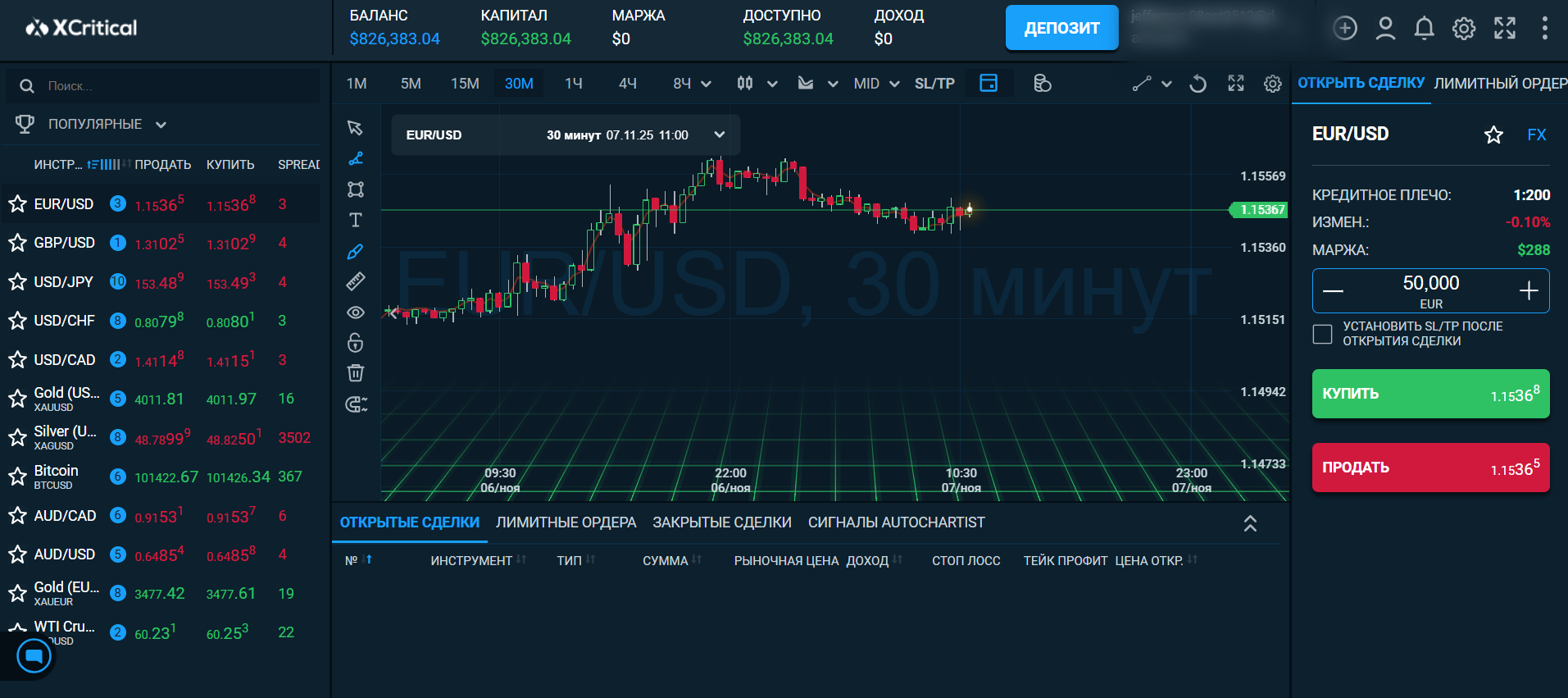
Task: Pick the ruler measurement tool
Action: pos(356,281)
